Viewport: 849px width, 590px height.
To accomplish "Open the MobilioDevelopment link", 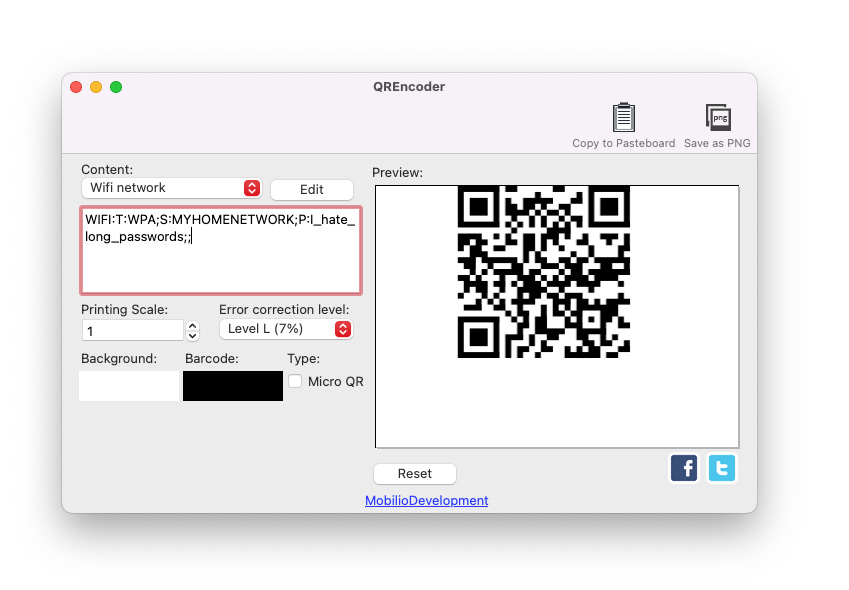I will click(x=427, y=500).
